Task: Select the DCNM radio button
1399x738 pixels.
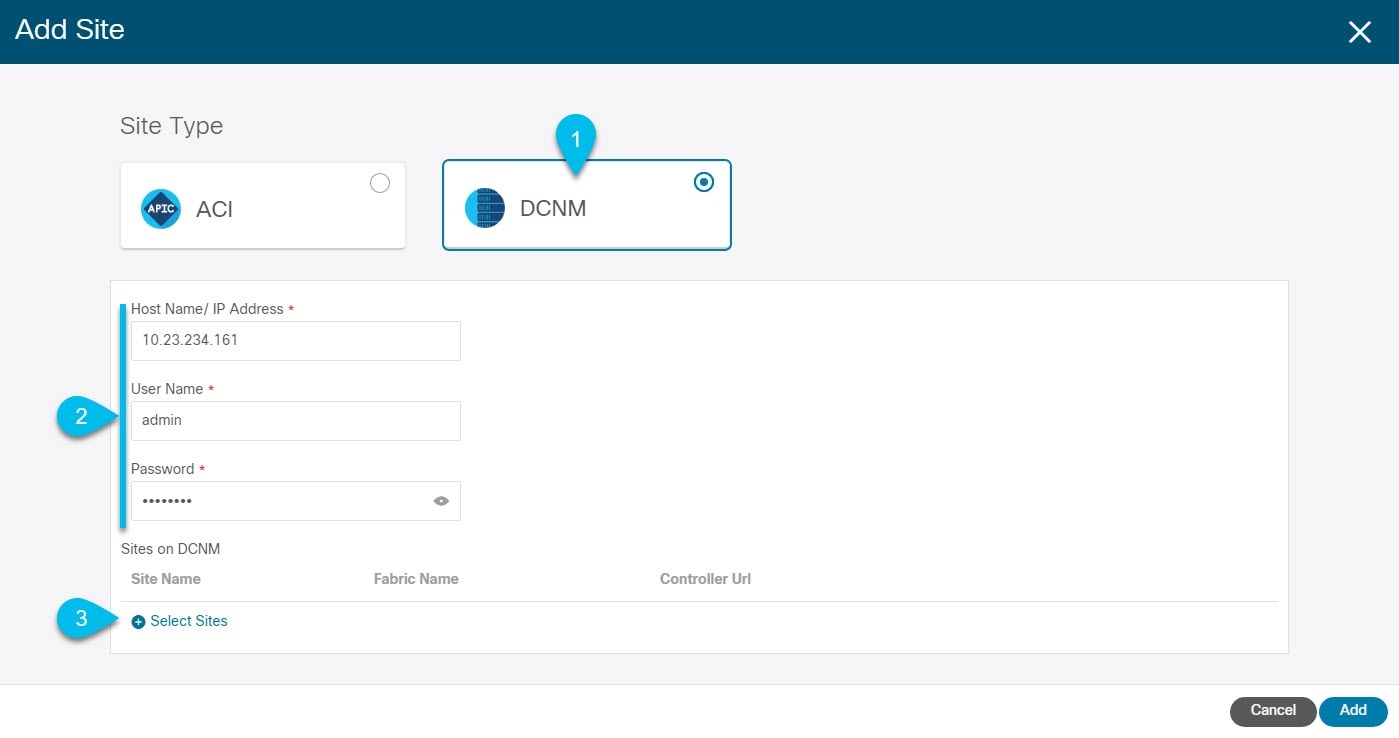Action: point(704,182)
